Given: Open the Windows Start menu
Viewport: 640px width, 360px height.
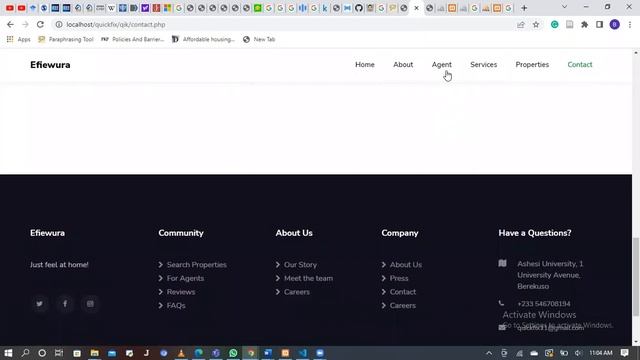Looking at the screenshot, I should pyautogui.click(x=8, y=353).
